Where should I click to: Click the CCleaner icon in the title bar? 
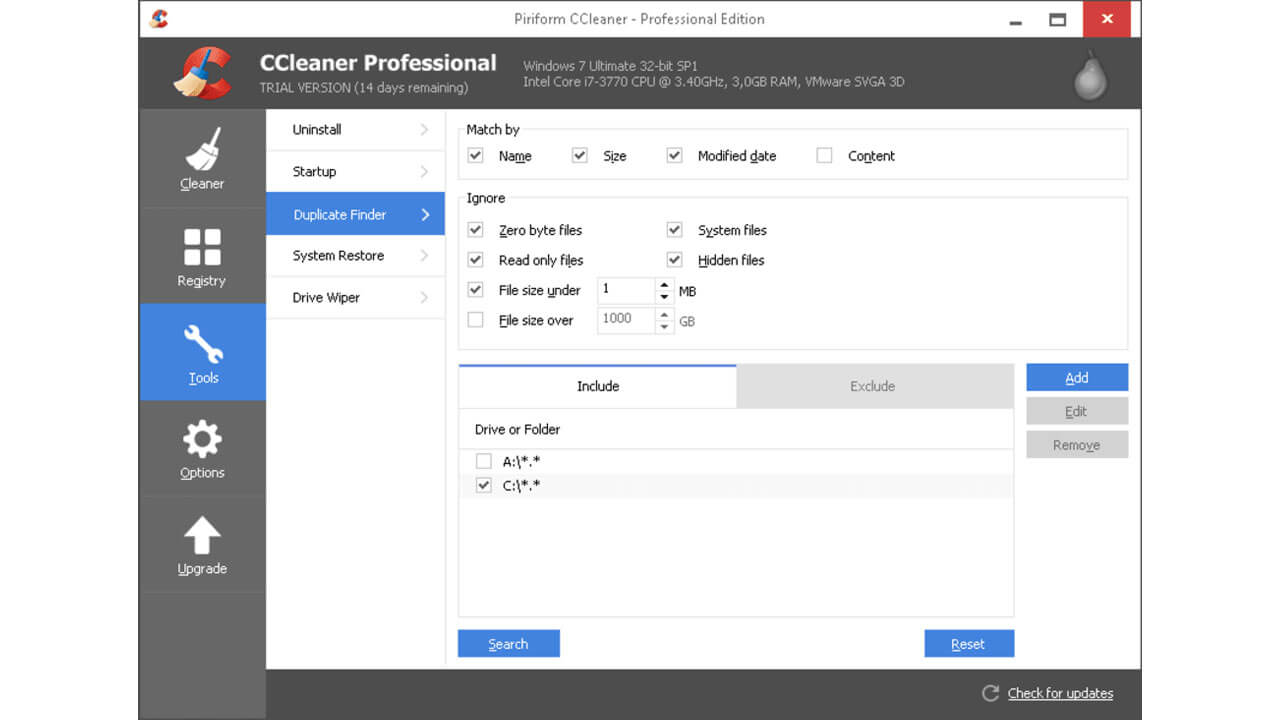click(x=158, y=18)
